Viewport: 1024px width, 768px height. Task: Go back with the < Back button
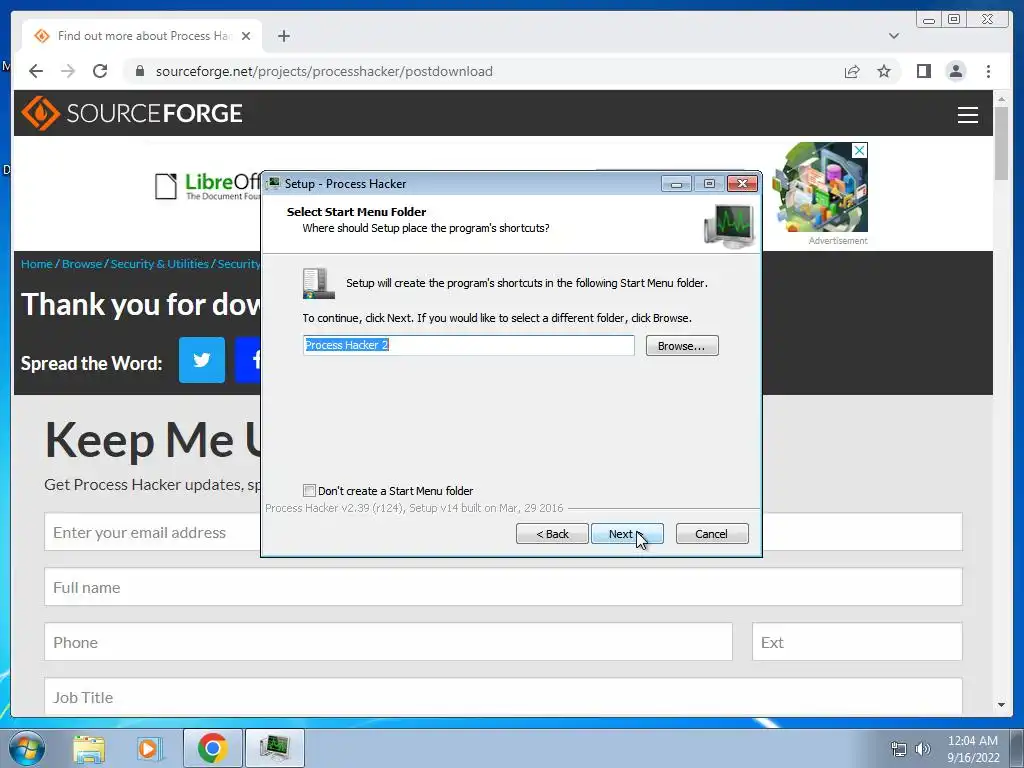point(552,534)
